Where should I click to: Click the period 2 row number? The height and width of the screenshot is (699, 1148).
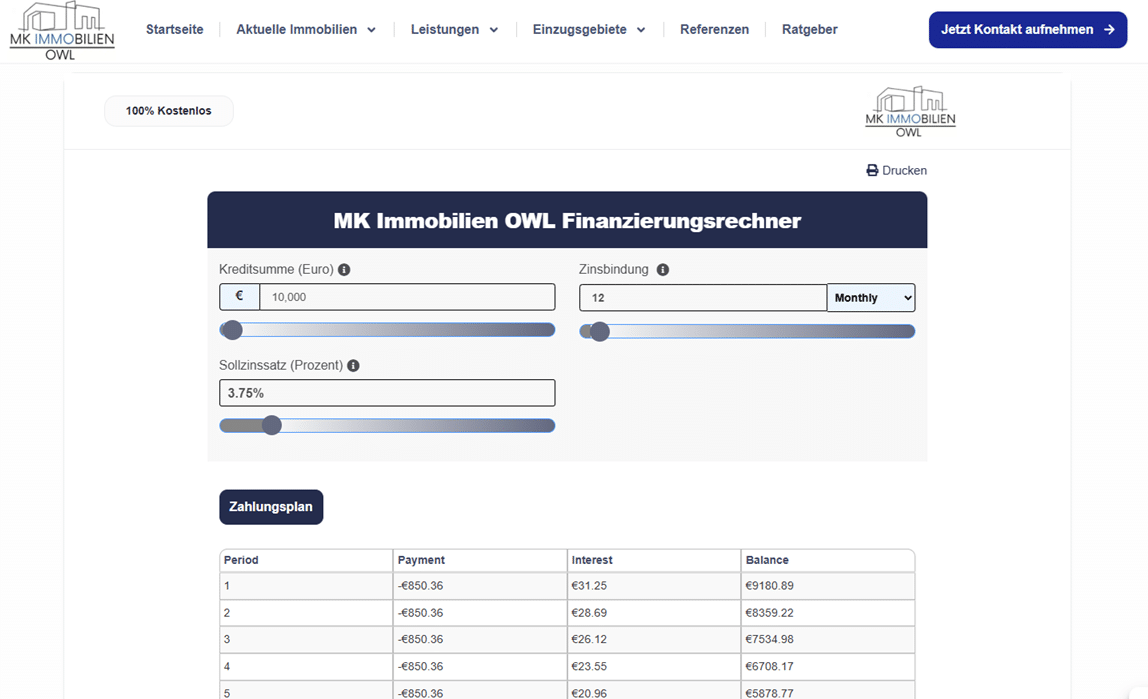coord(227,613)
